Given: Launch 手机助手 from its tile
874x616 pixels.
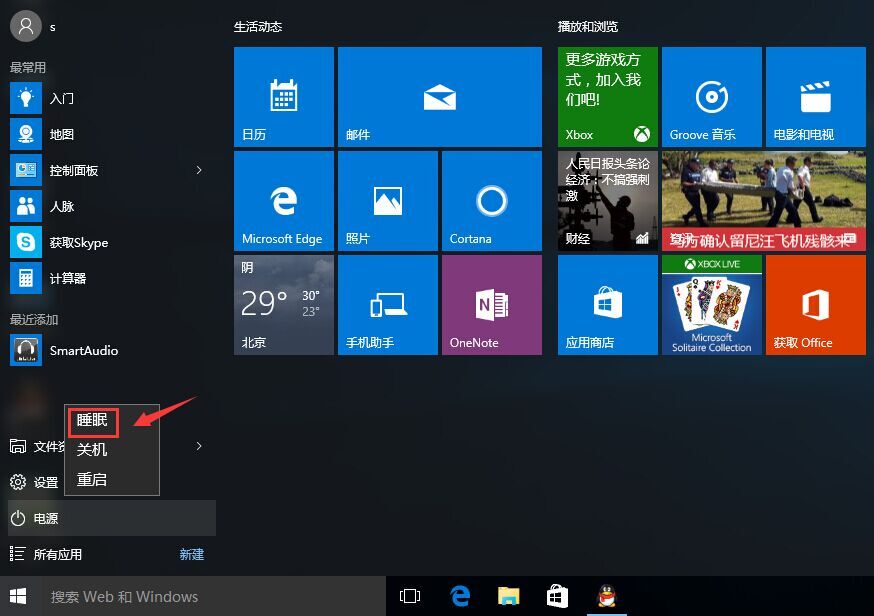Looking at the screenshot, I should point(387,304).
